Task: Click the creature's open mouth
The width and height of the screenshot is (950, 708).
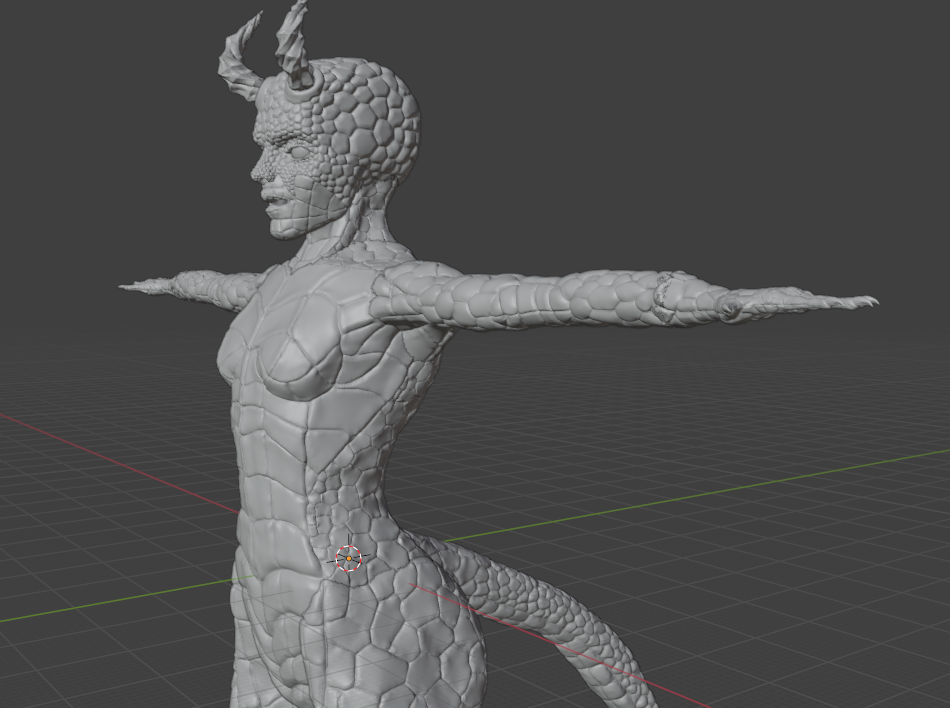Action: tap(273, 197)
